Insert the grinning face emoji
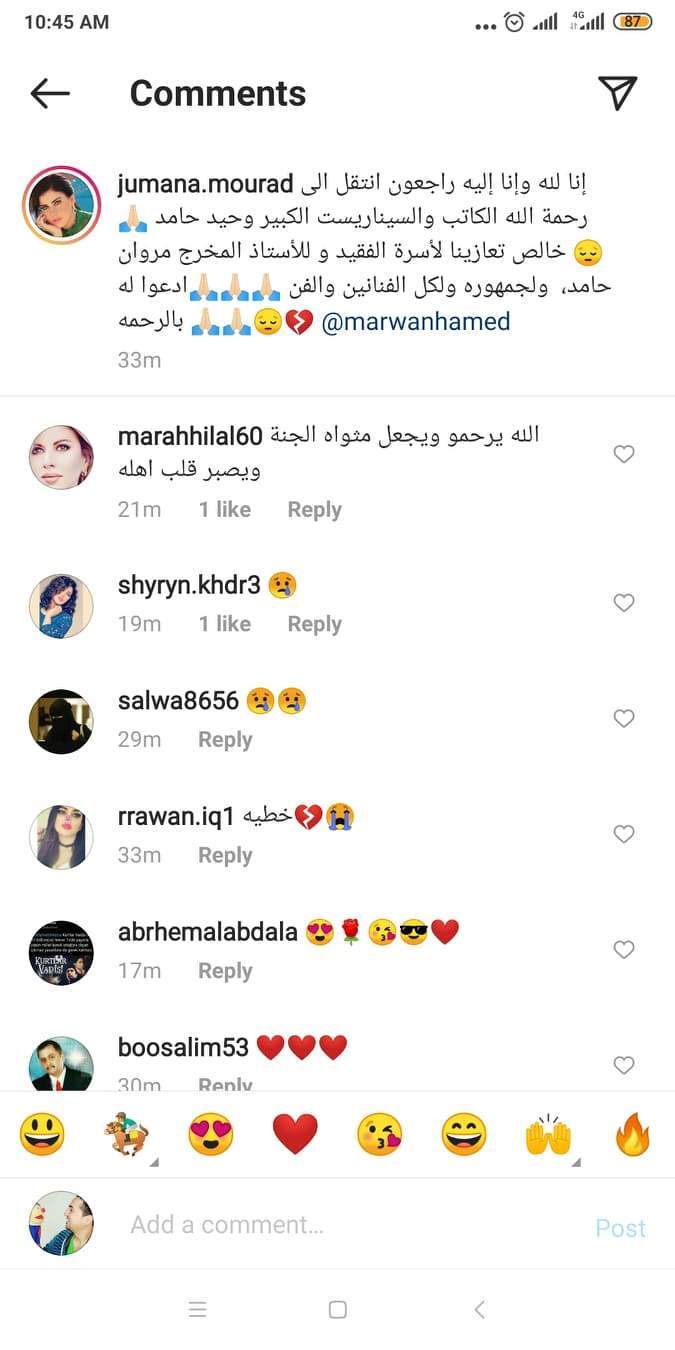The image size is (675, 1350). coord(42,1135)
